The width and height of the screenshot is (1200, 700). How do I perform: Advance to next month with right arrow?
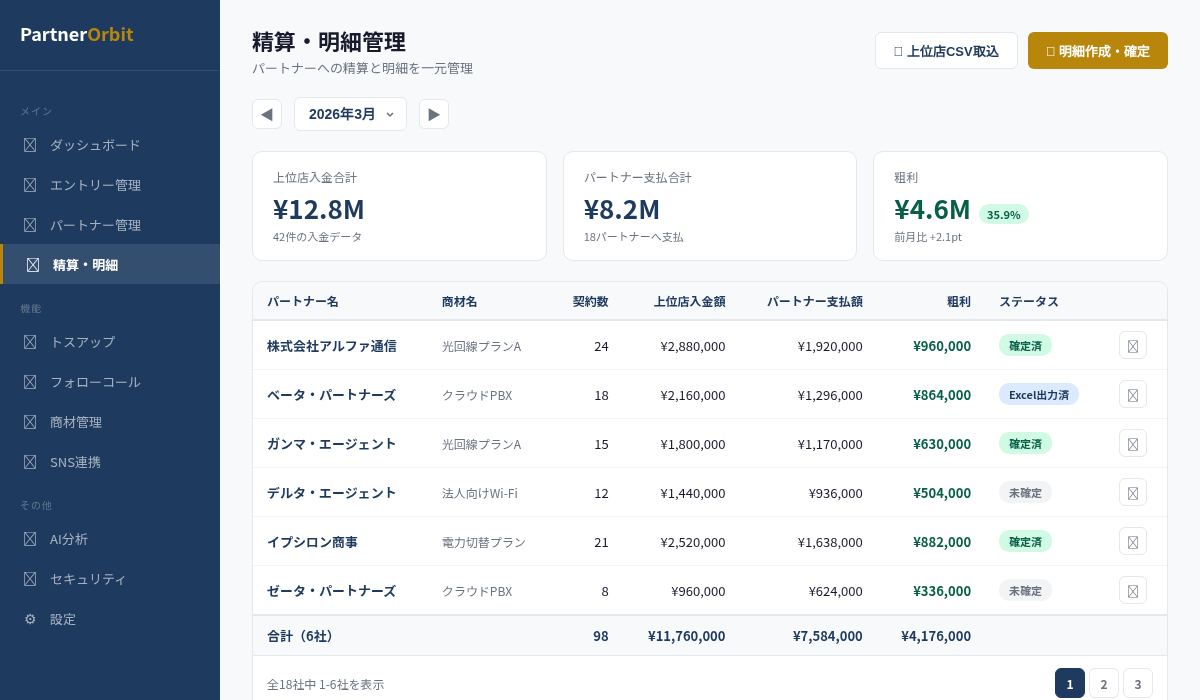434,114
